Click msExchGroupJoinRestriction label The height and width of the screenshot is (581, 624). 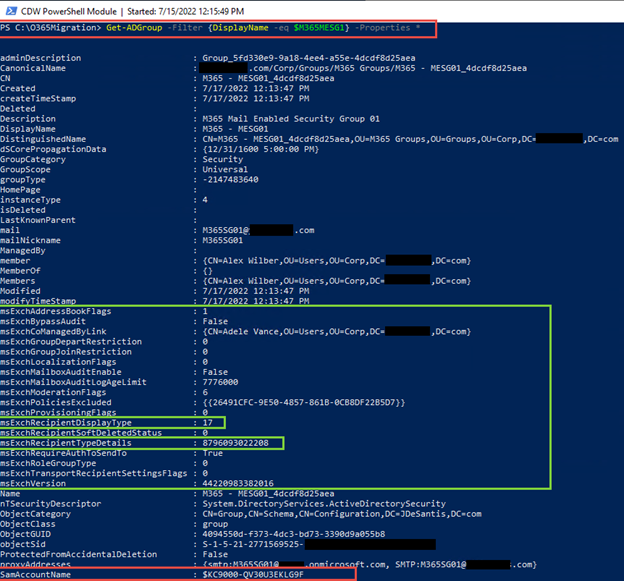pyautogui.click(x=66, y=352)
